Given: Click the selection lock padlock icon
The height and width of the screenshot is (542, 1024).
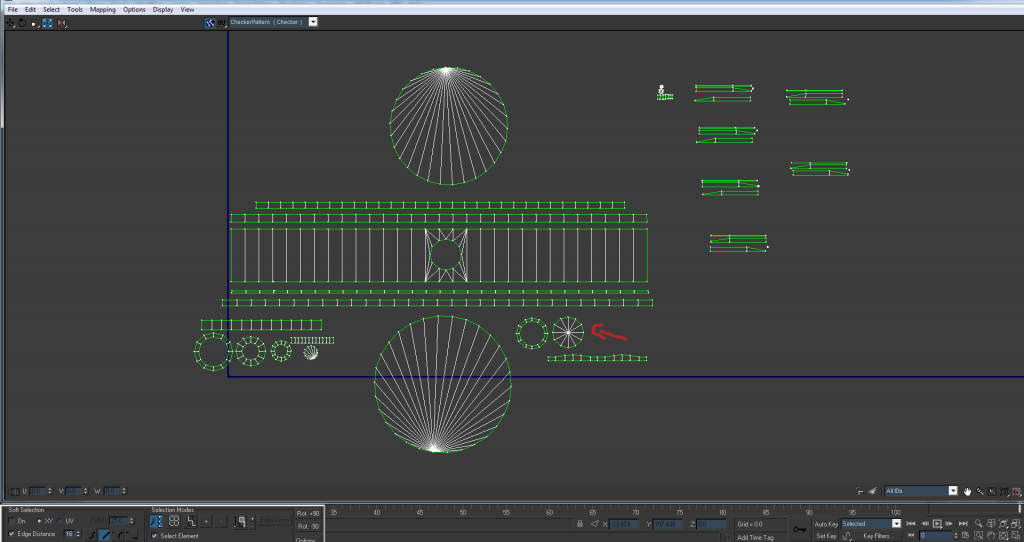Looking at the screenshot, I should (x=582, y=523).
